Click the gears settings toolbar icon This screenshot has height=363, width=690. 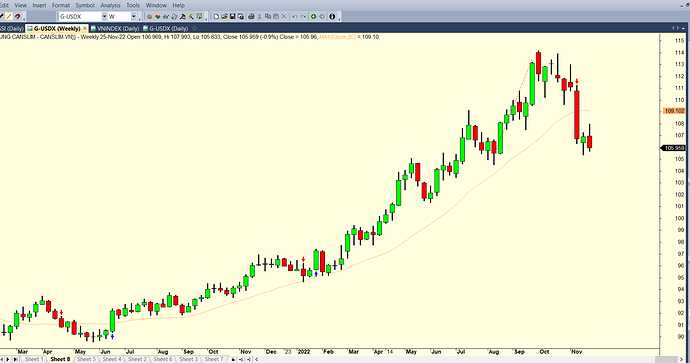(x=174, y=17)
